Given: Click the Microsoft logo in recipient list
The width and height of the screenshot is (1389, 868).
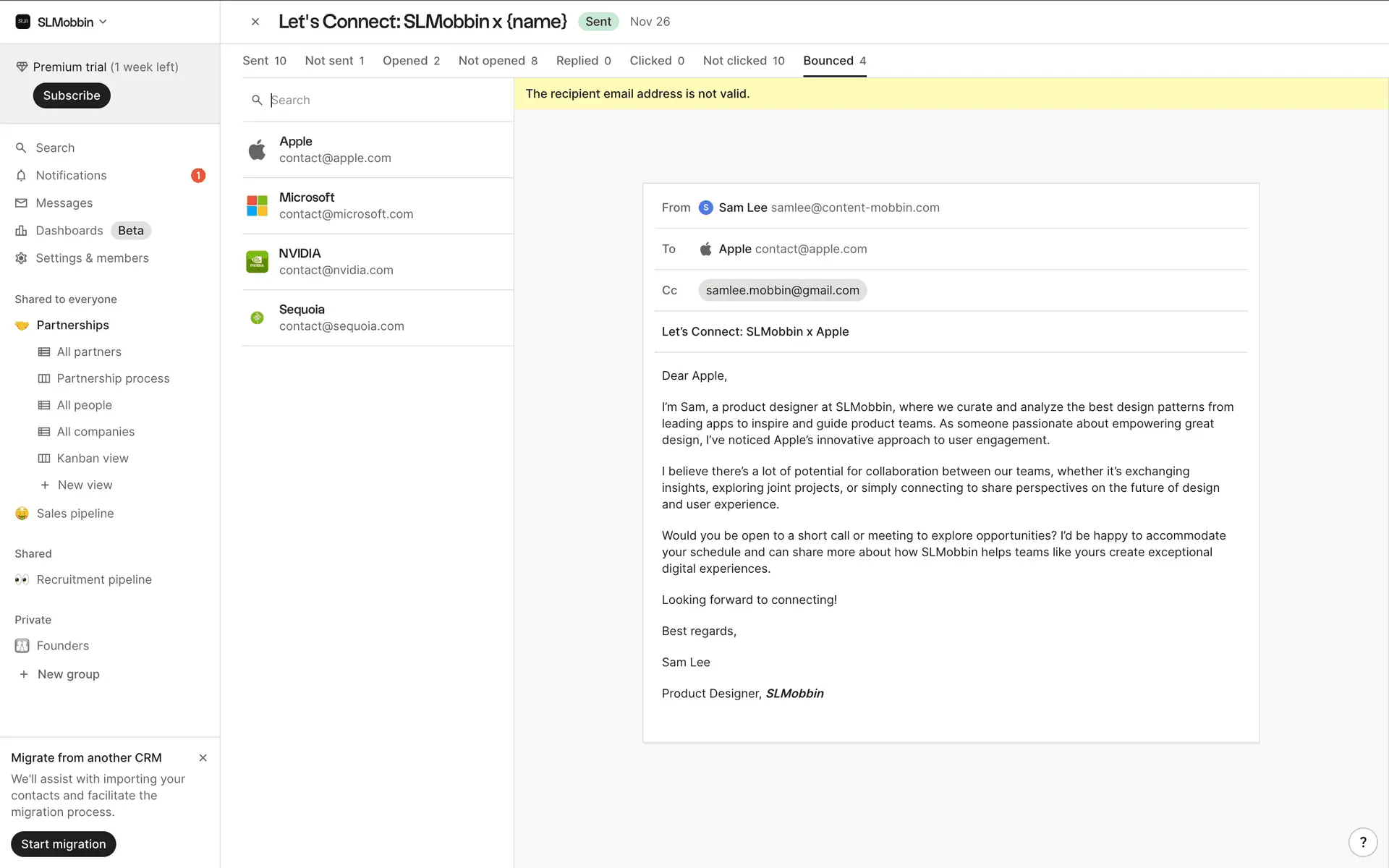Looking at the screenshot, I should 257,205.
